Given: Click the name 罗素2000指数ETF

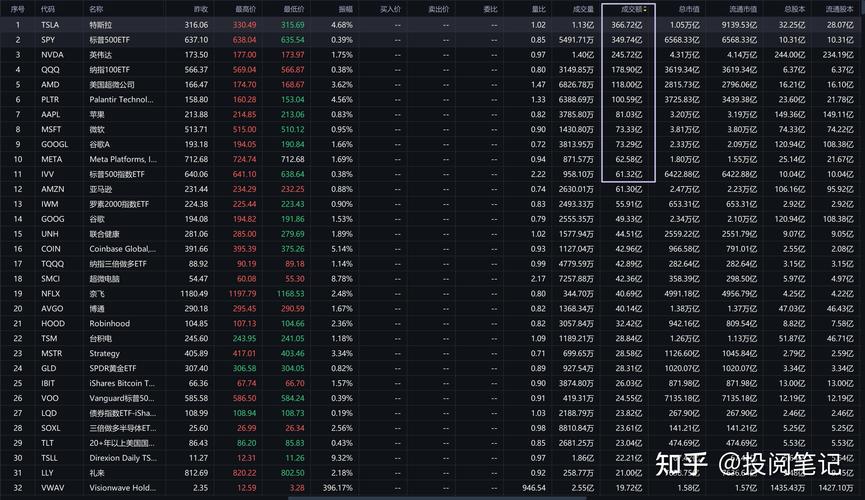Looking at the screenshot, I should point(119,204).
